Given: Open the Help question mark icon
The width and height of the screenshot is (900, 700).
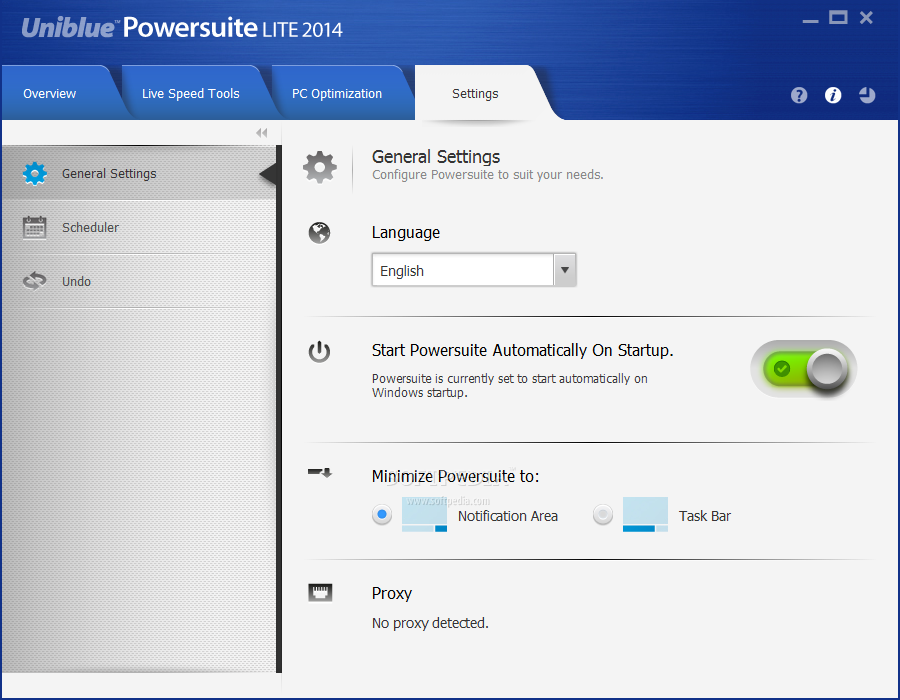Looking at the screenshot, I should point(798,95).
